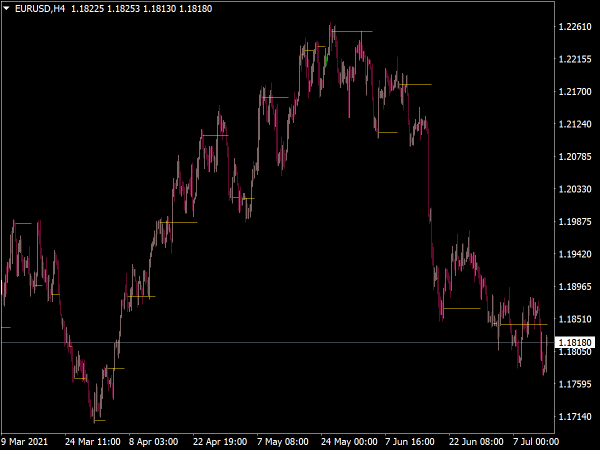Click the 1.21700 price scale label
600x450 pixels.
tap(575, 91)
